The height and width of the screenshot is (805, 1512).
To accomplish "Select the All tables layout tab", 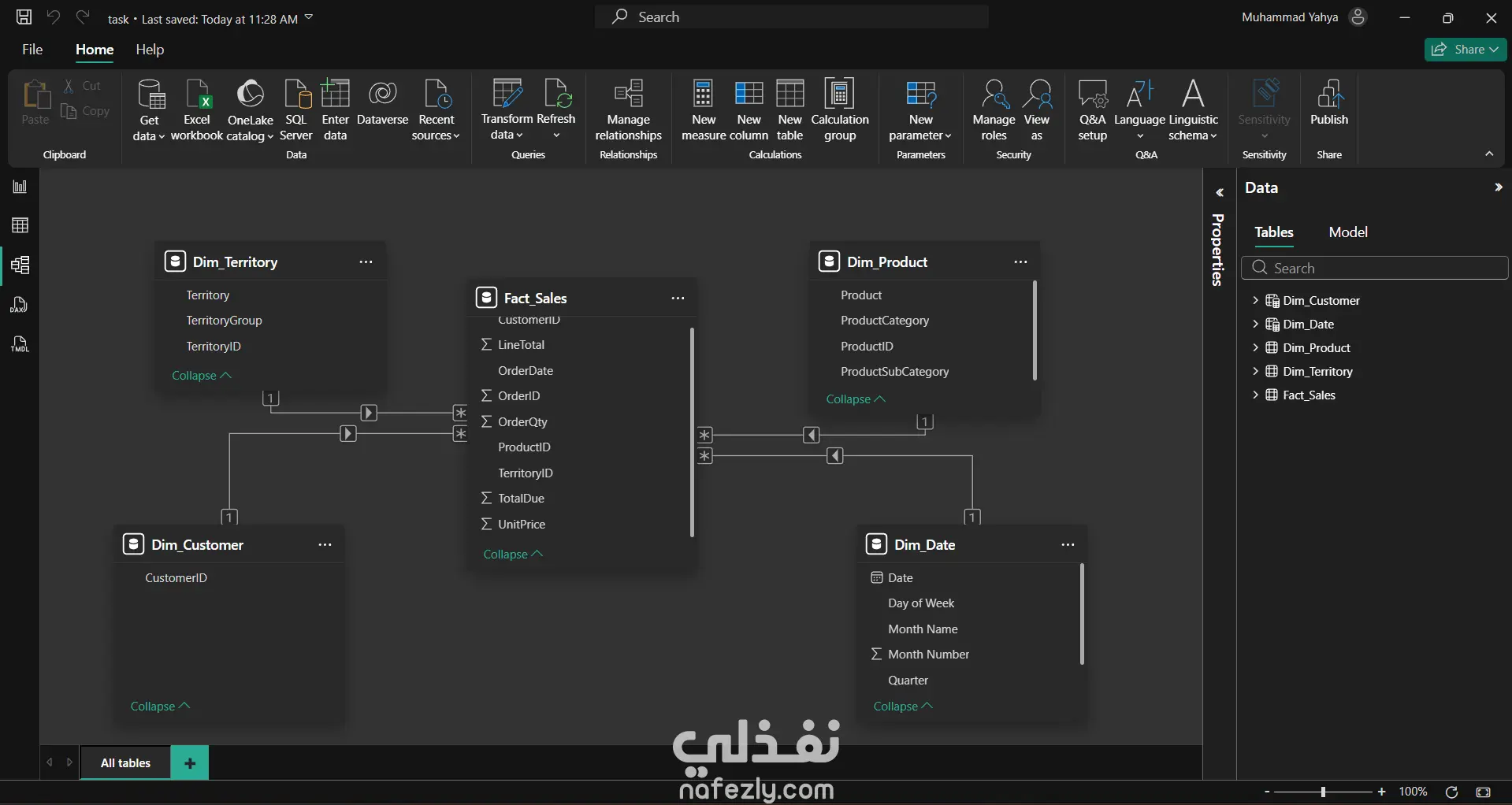I will [x=125, y=762].
